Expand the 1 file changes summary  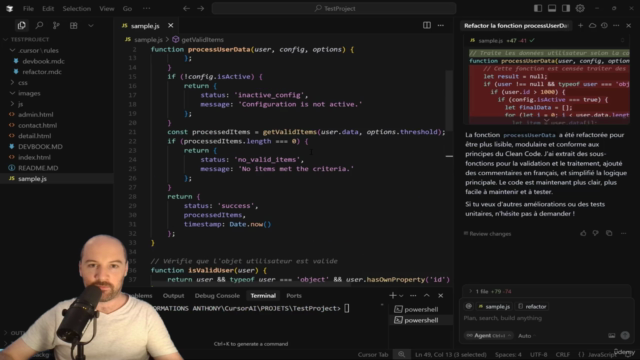547,291
